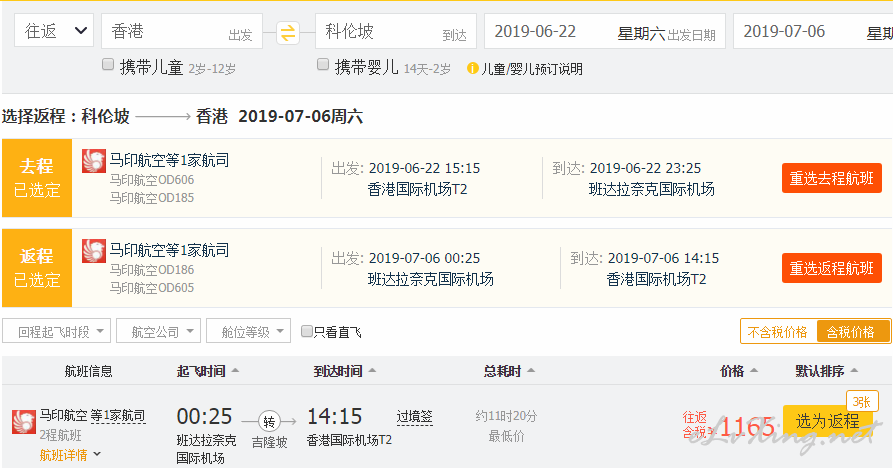This screenshot has width=893, height=468.
Task: Tick the 携带婴儿 checkbox
Action: click(323, 64)
